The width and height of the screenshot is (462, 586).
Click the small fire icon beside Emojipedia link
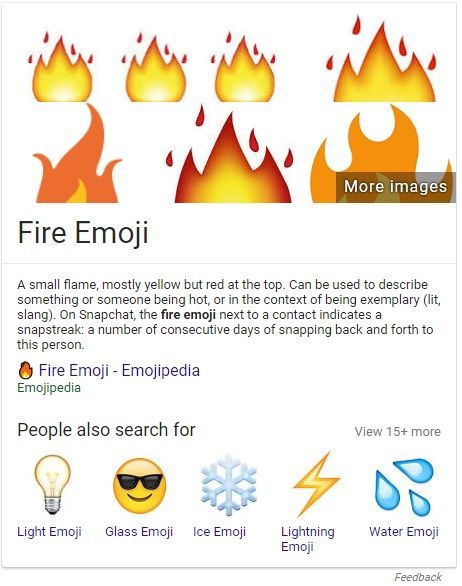pos(25,370)
